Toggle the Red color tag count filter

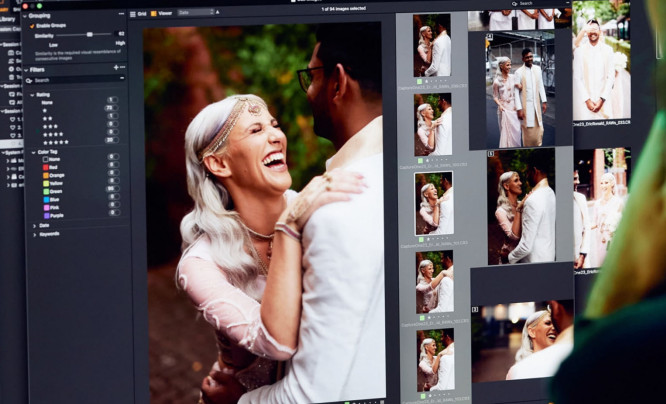(x=113, y=164)
